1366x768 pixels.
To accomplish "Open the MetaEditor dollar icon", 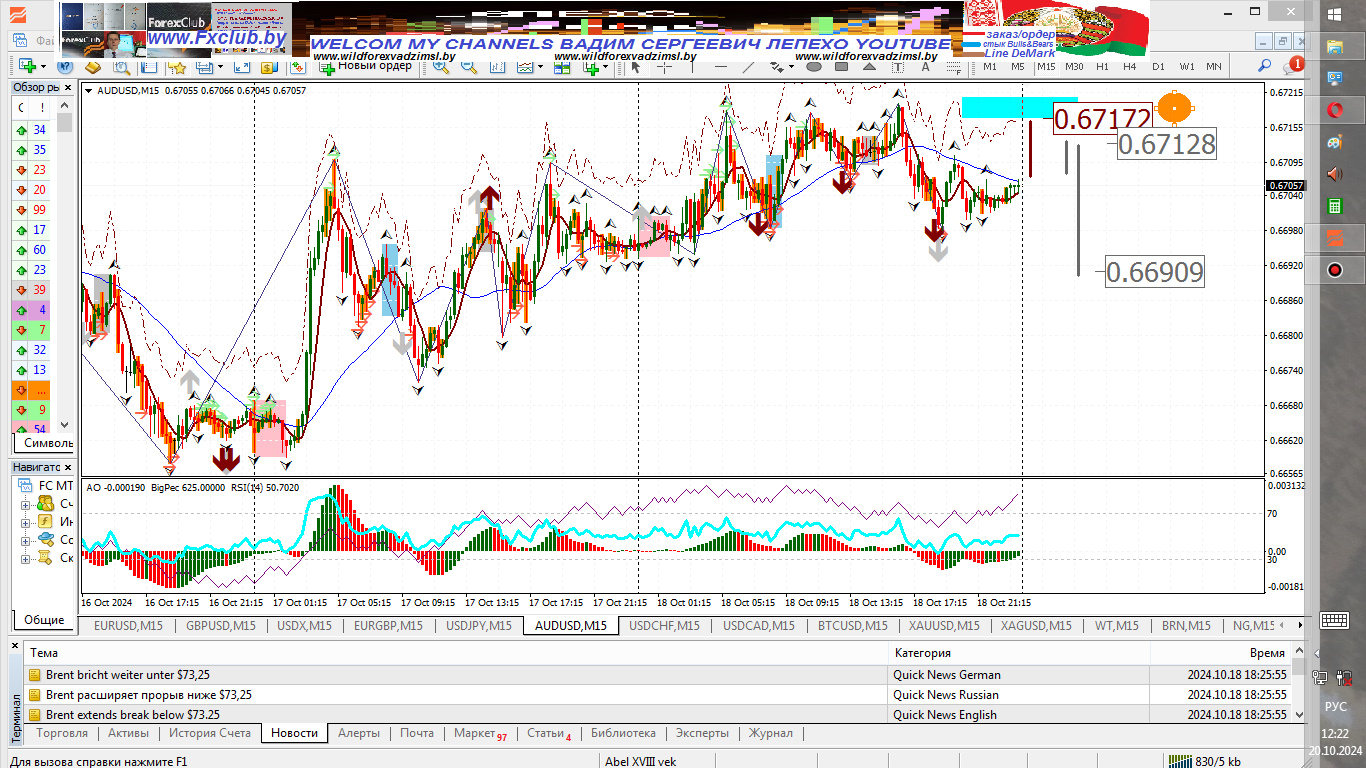I will 268,67.
